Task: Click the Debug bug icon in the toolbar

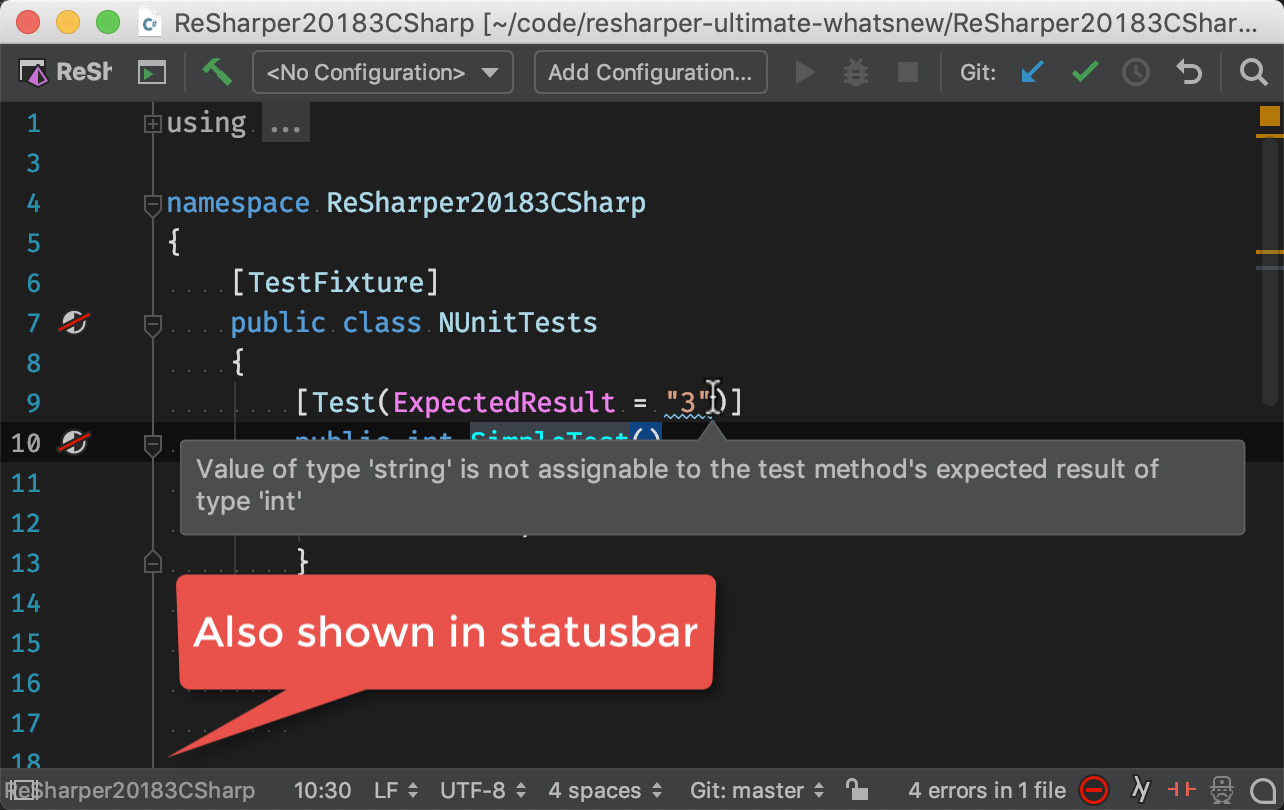Action: [855, 71]
